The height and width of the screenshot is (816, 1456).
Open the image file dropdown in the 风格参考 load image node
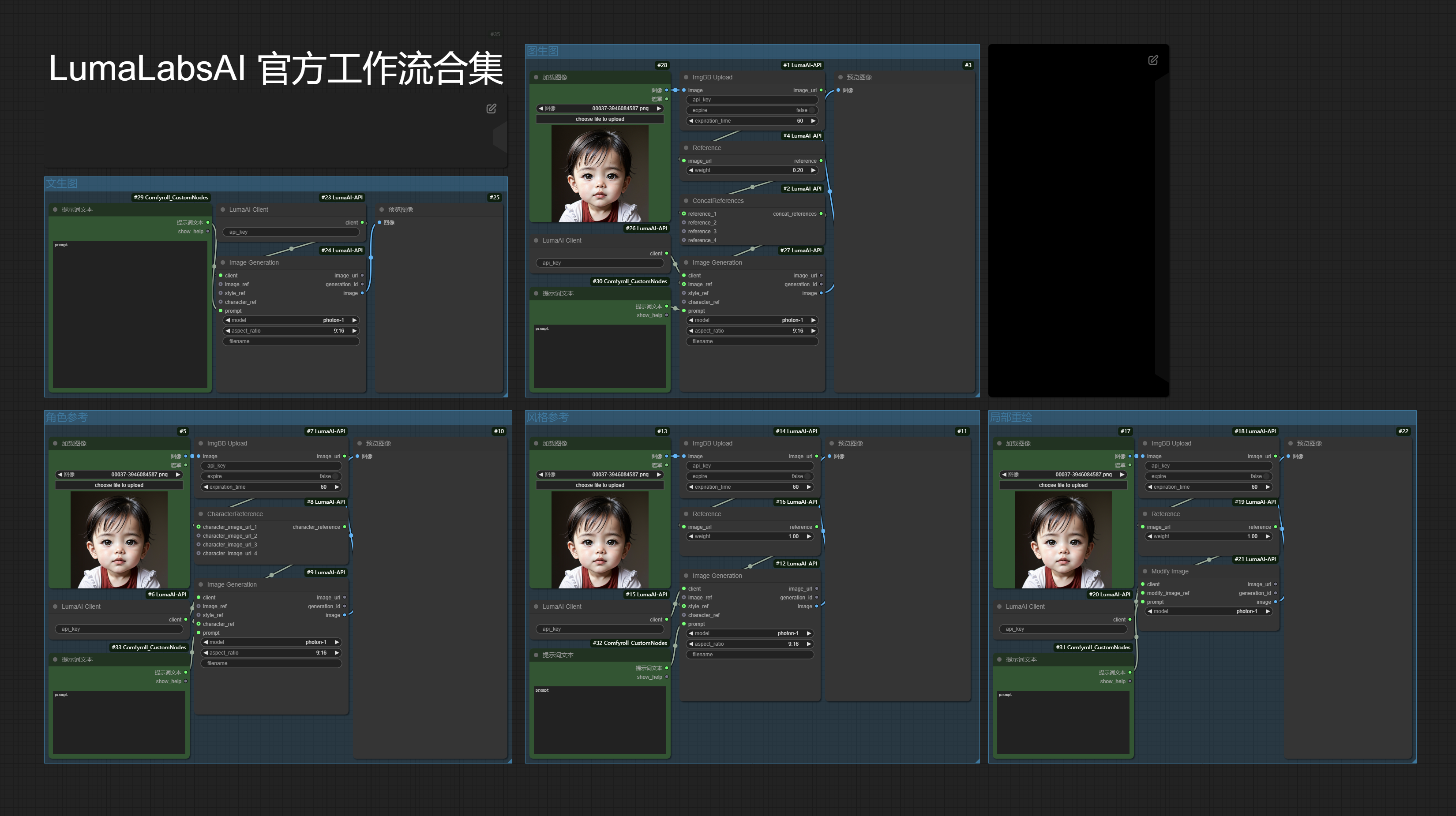(x=599, y=475)
